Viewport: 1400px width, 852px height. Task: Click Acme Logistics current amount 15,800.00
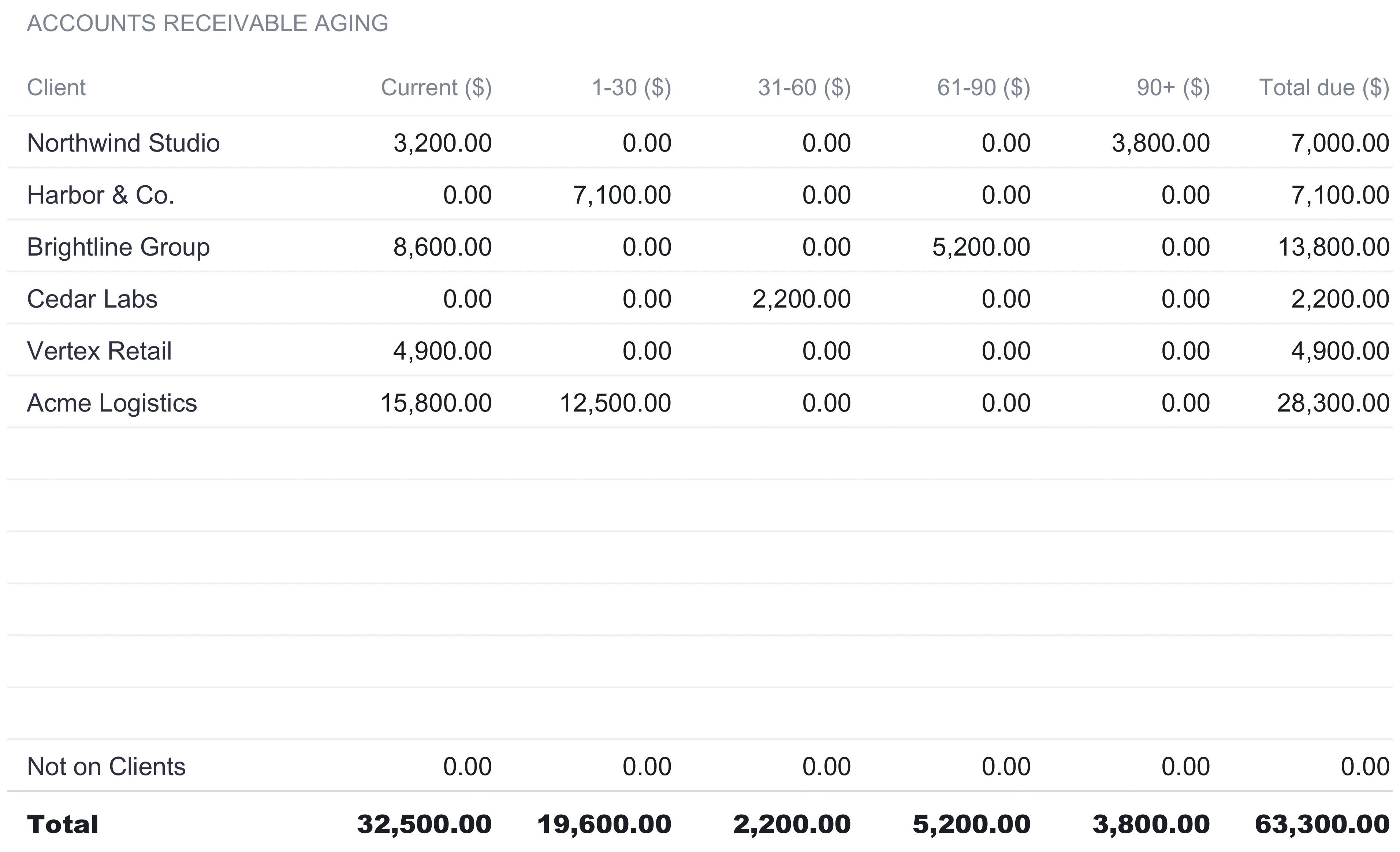436,403
